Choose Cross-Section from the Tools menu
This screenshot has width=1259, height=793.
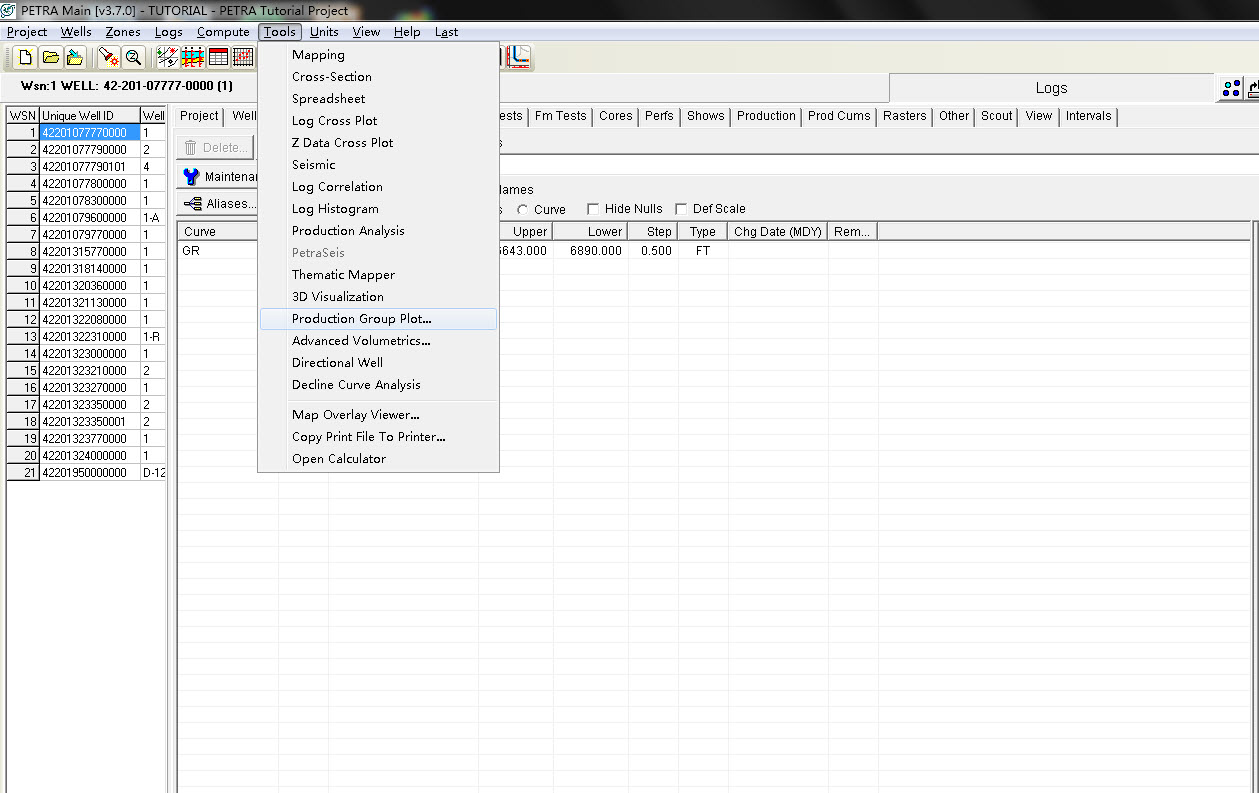click(378, 77)
